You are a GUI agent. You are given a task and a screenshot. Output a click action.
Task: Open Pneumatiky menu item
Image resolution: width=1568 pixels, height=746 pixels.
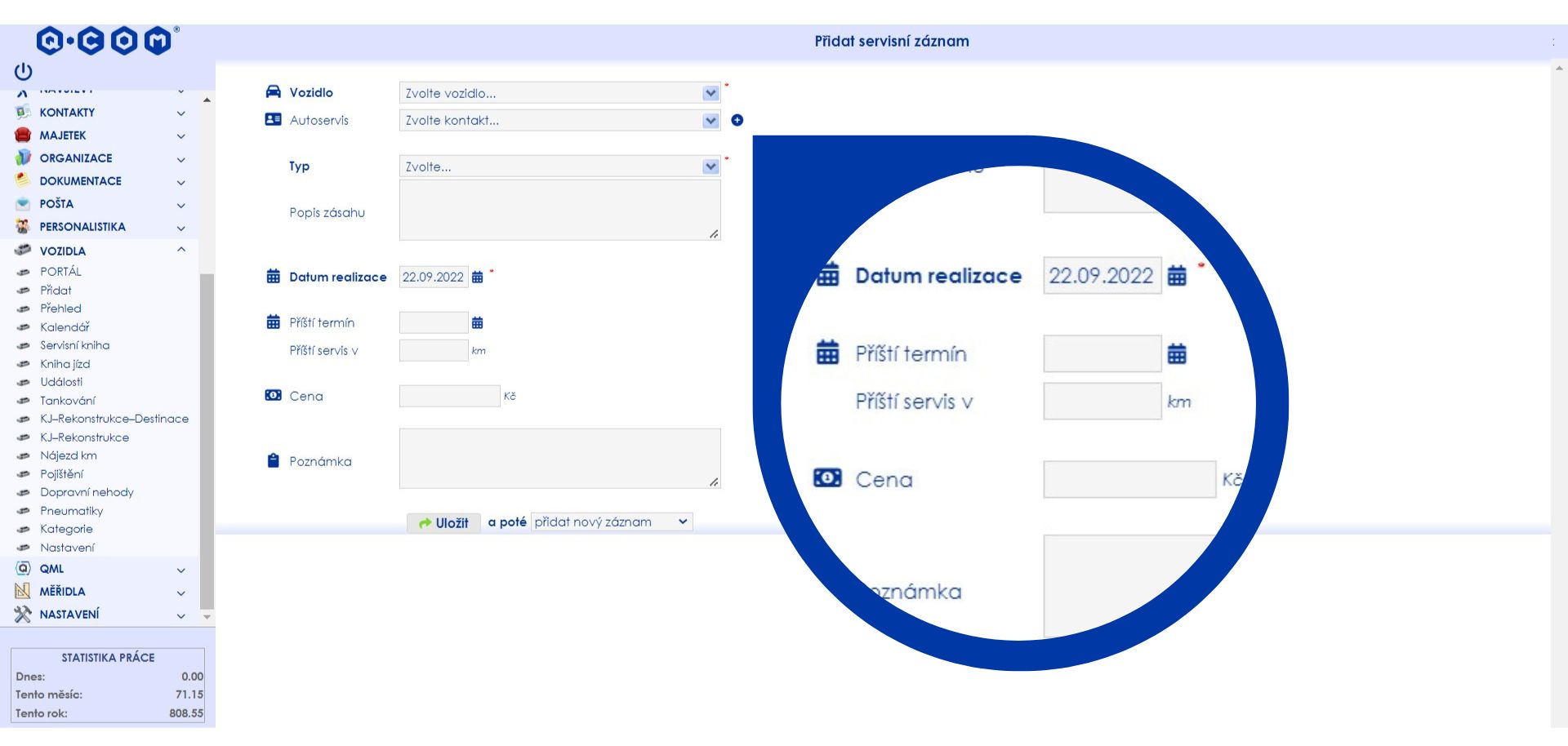point(71,511)
